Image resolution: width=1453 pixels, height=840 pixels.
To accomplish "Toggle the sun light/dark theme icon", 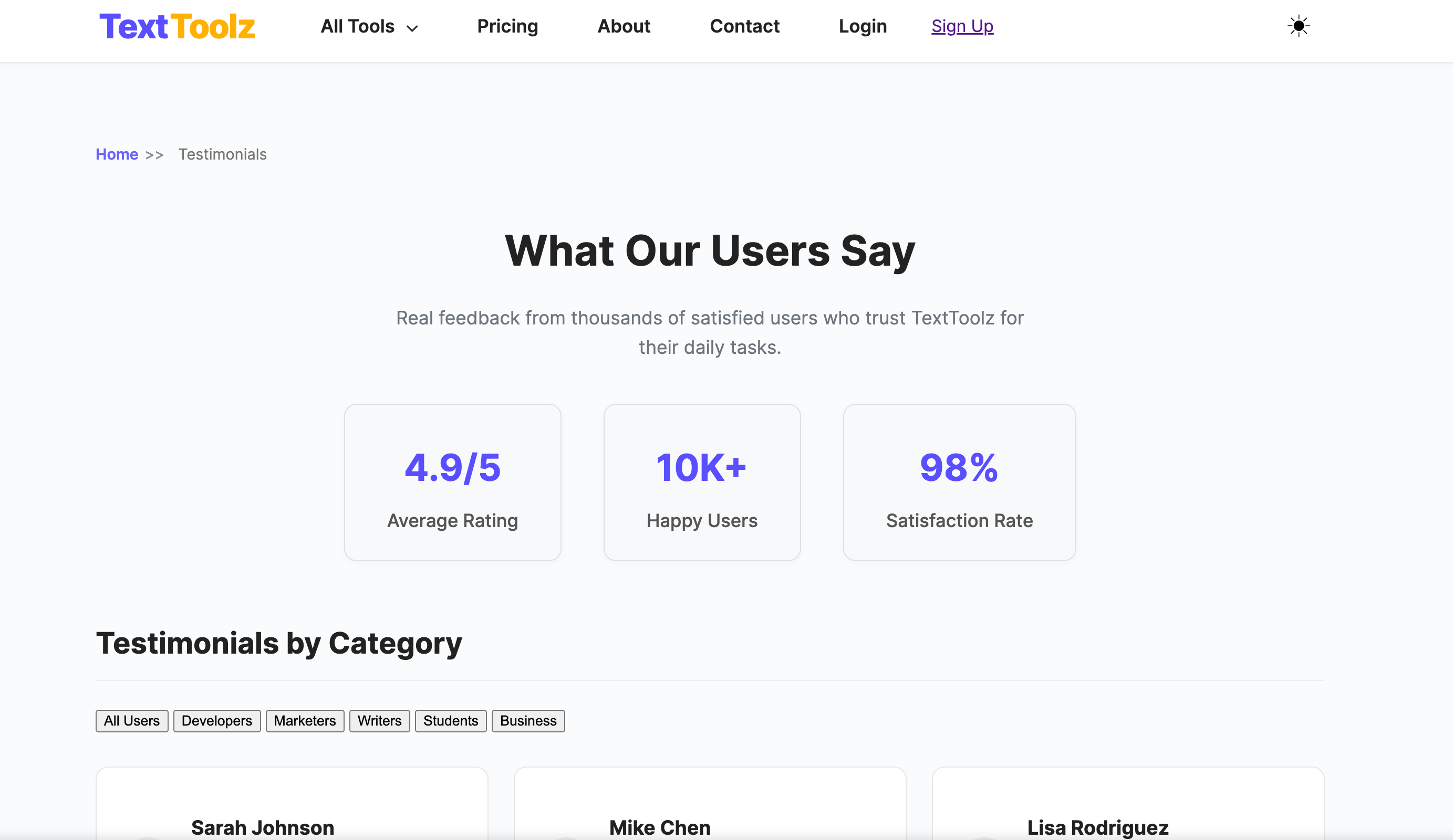I will [1299, 26].
